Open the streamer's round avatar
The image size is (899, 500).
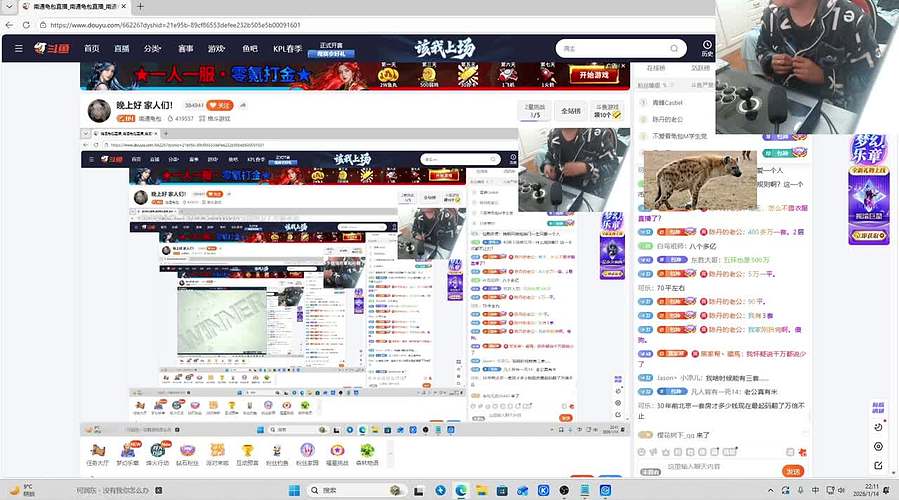[x=99, y=111]
